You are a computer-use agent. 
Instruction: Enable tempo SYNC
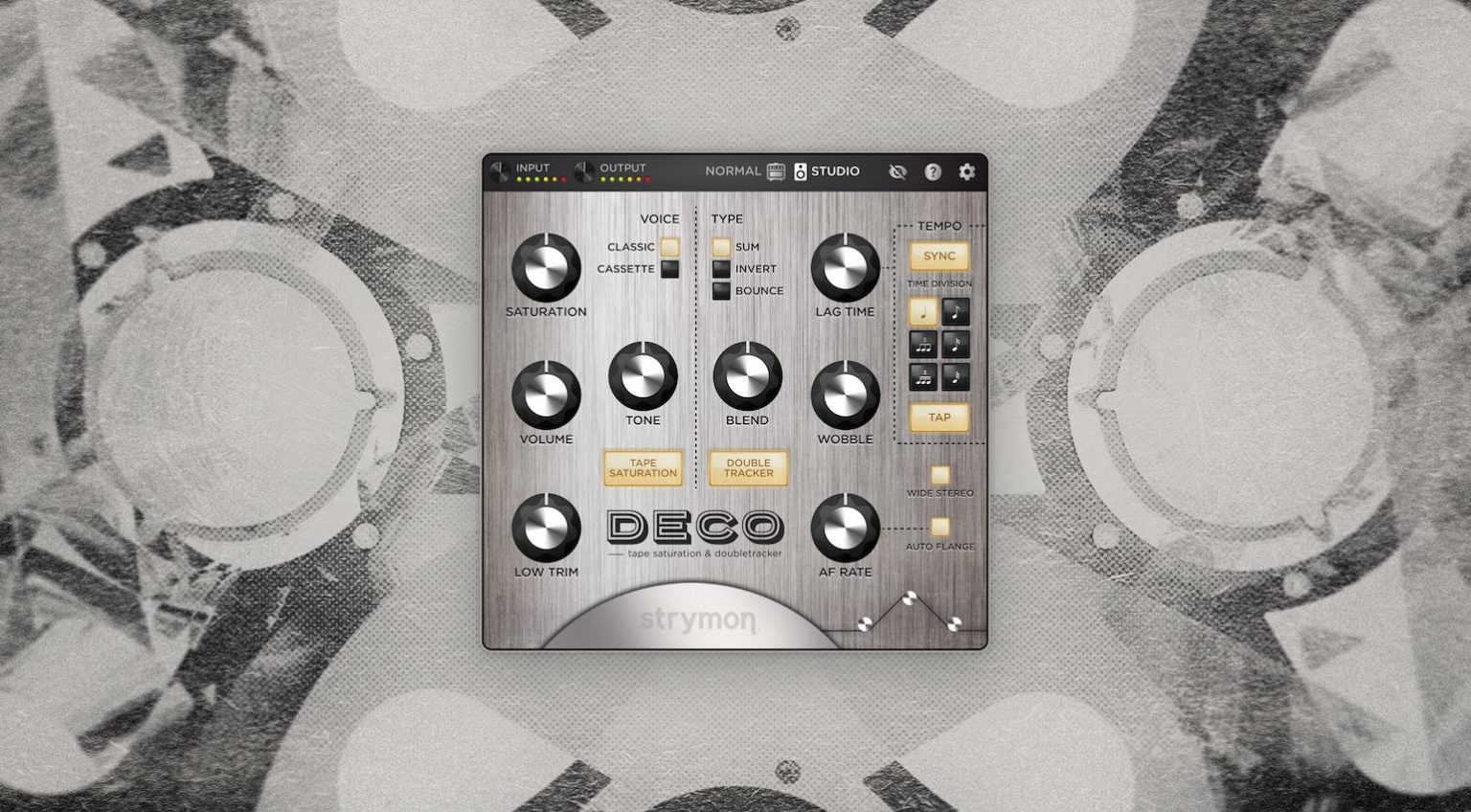click(939, 256)
